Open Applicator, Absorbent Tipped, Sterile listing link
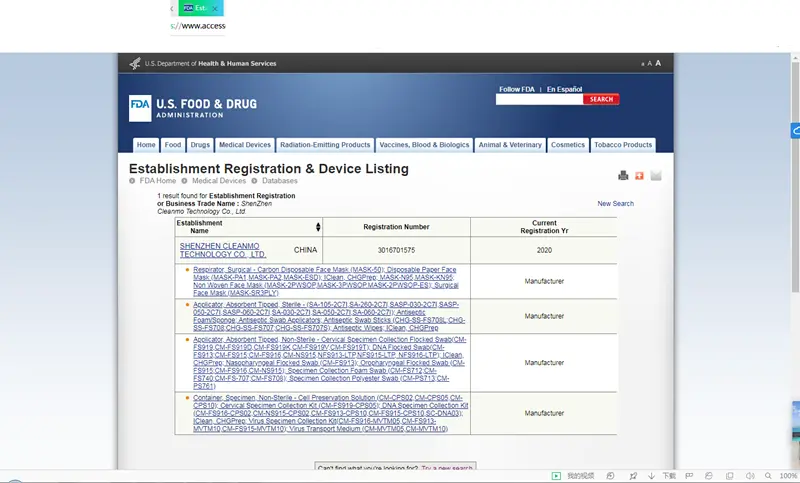Image resolution: width=800 pixels, height=483 pixels. (329, 316)
